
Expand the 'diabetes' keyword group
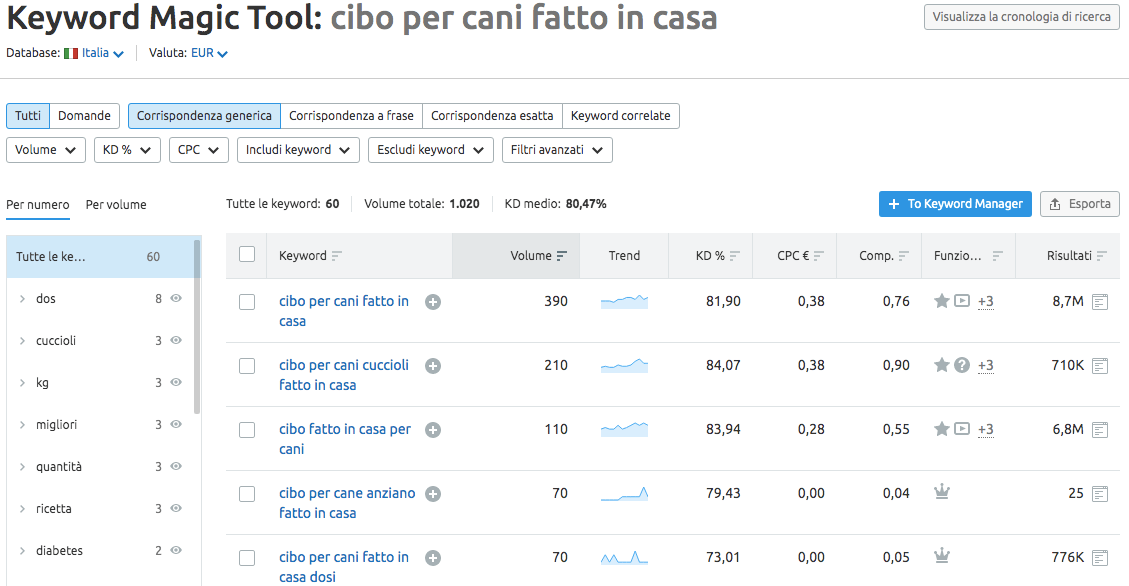click(22, 551)
